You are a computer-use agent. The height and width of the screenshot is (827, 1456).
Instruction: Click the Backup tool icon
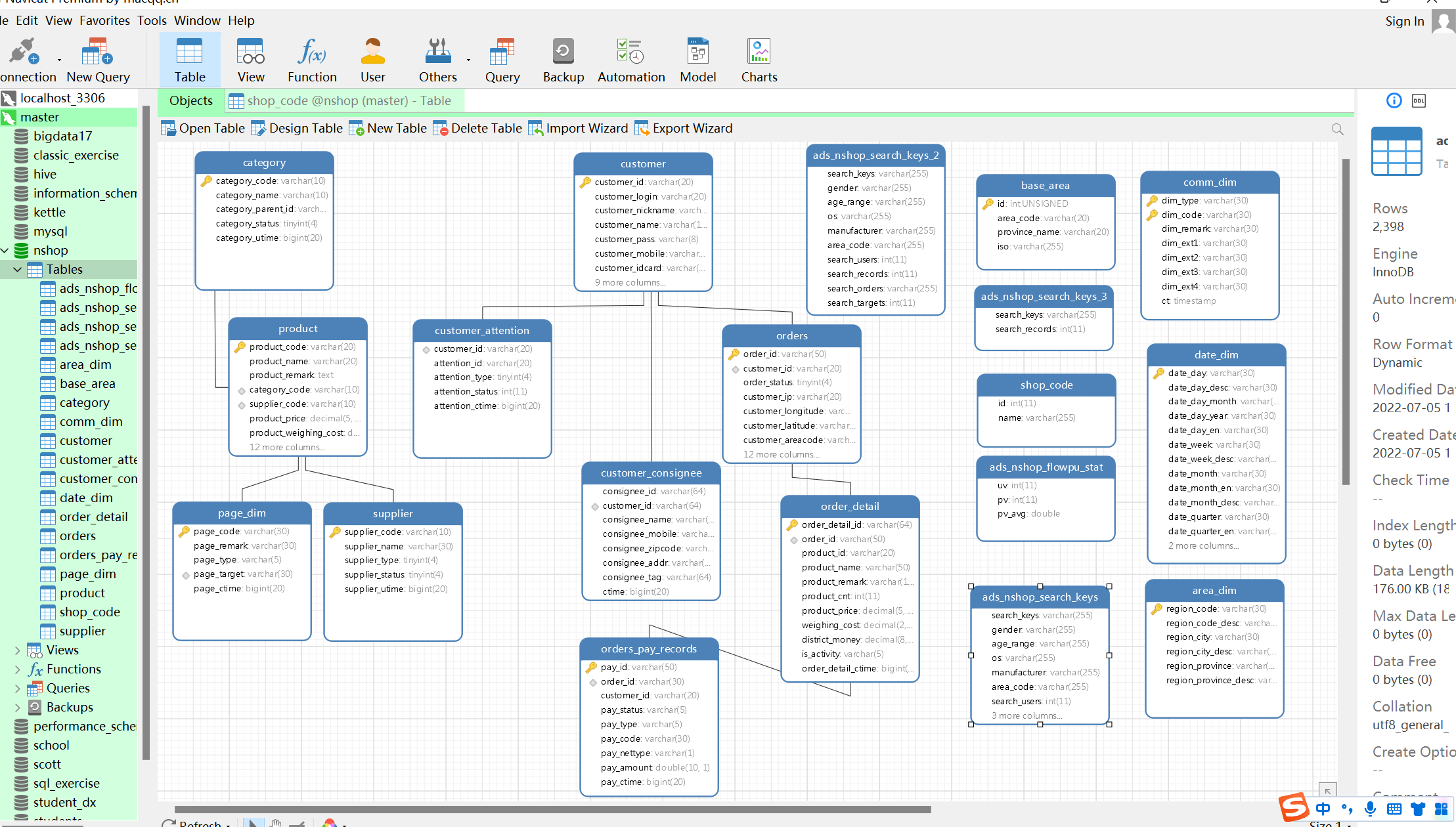pyautogui.click(x=562, y=56)
